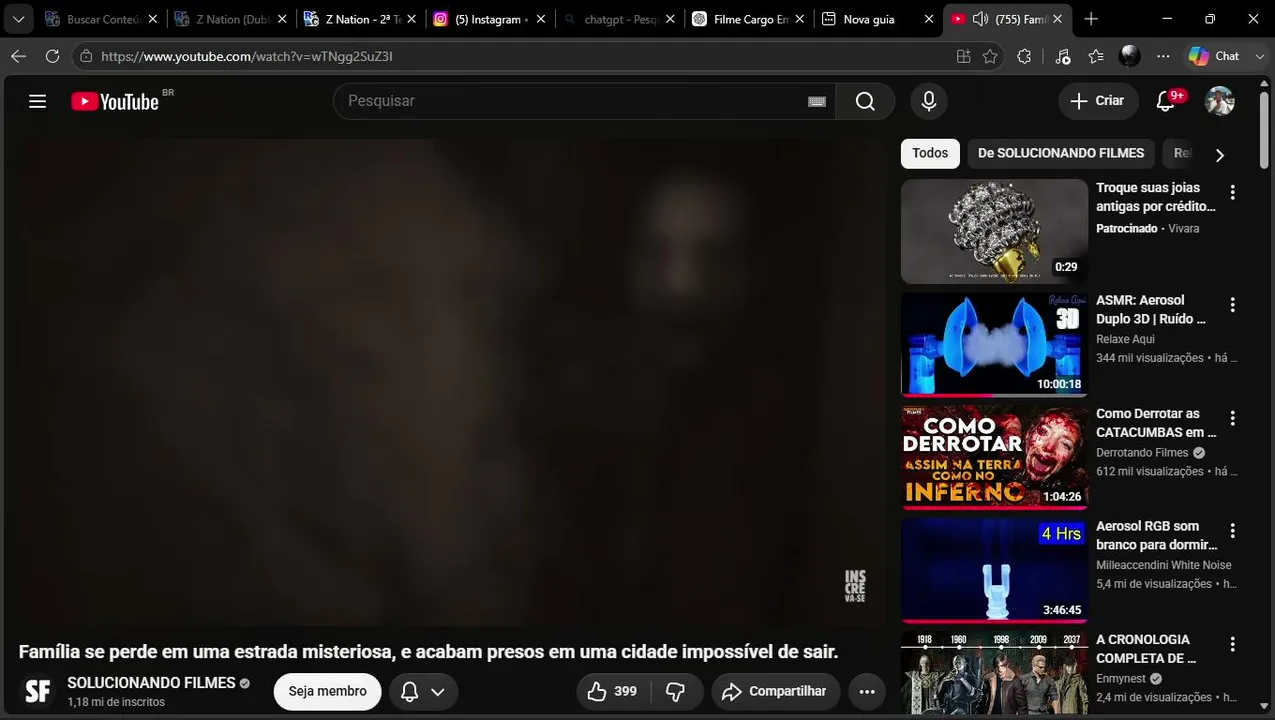Open Enmynest channel name
Viewport: 1275px width, 720px height.
[x=1121, y=679]
